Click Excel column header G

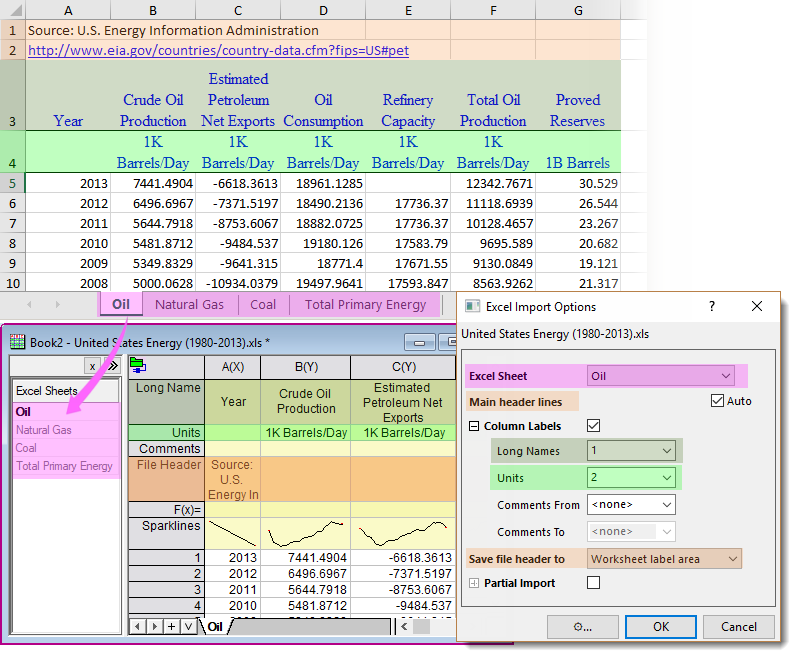(x=578, y=11)
